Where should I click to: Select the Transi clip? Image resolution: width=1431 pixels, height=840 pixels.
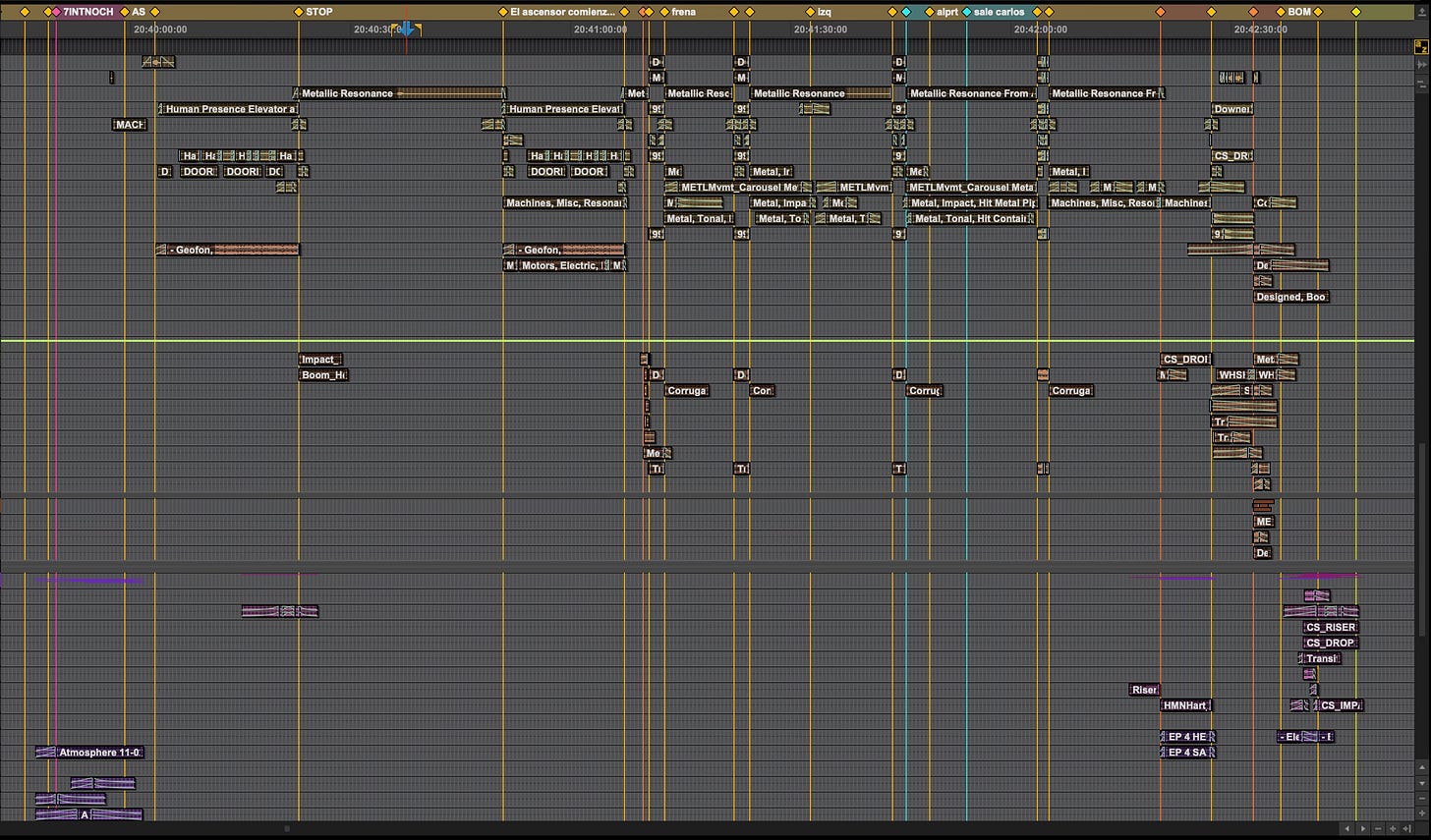(1320, 658)
